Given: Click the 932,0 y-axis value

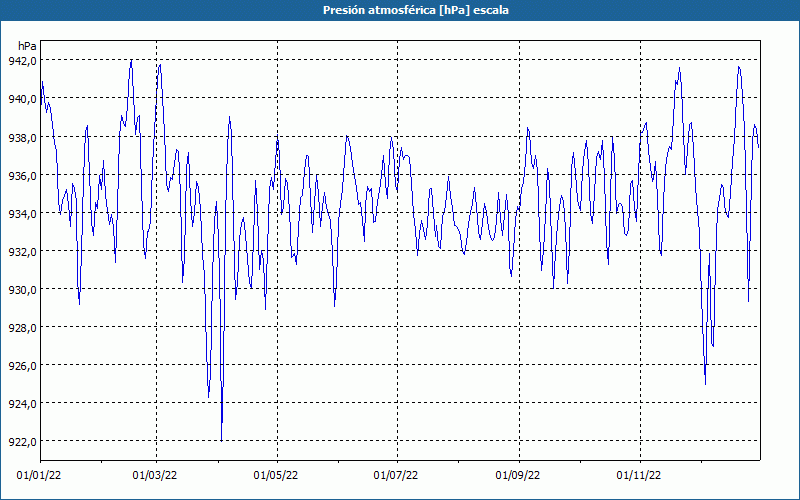Looking at the screenshot, I should (x=22, y=251).
